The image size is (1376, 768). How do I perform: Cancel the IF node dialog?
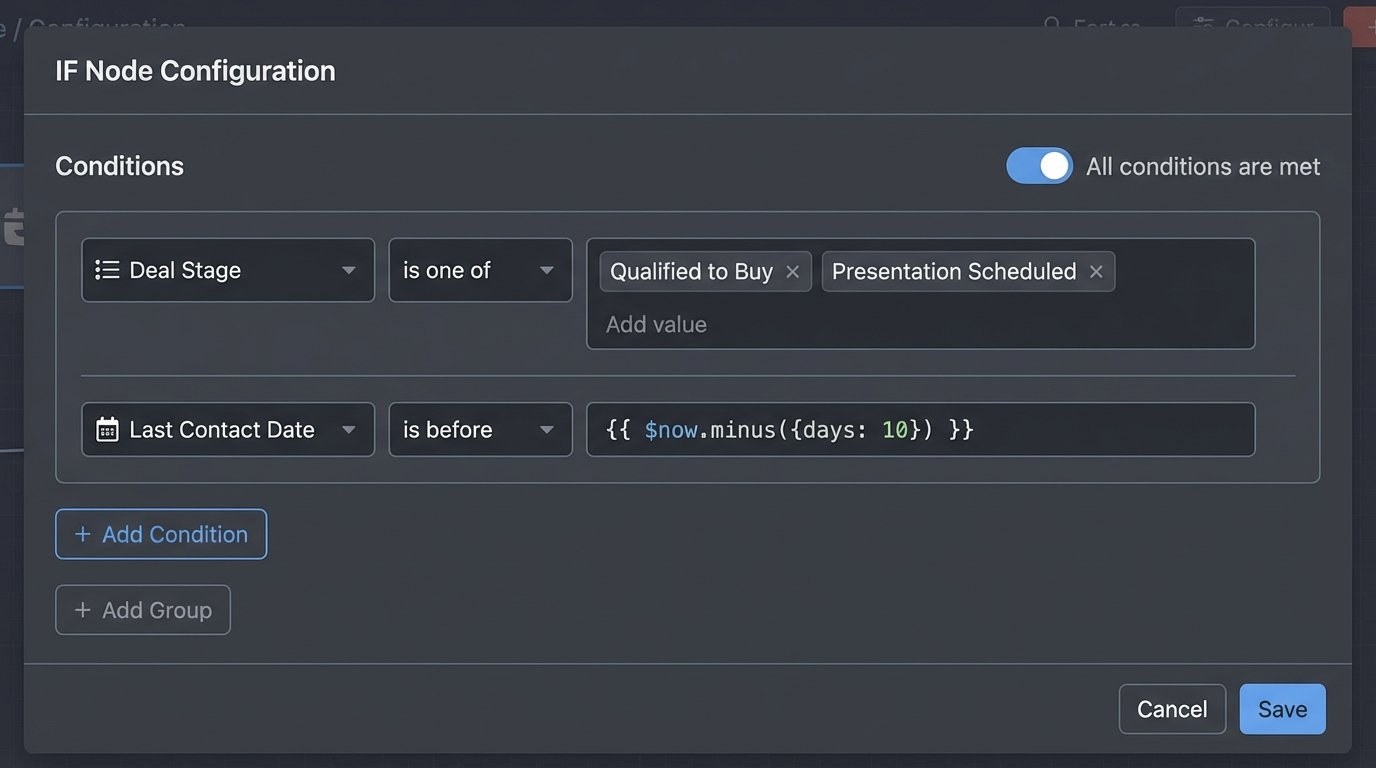click(x=1171, y=708)
